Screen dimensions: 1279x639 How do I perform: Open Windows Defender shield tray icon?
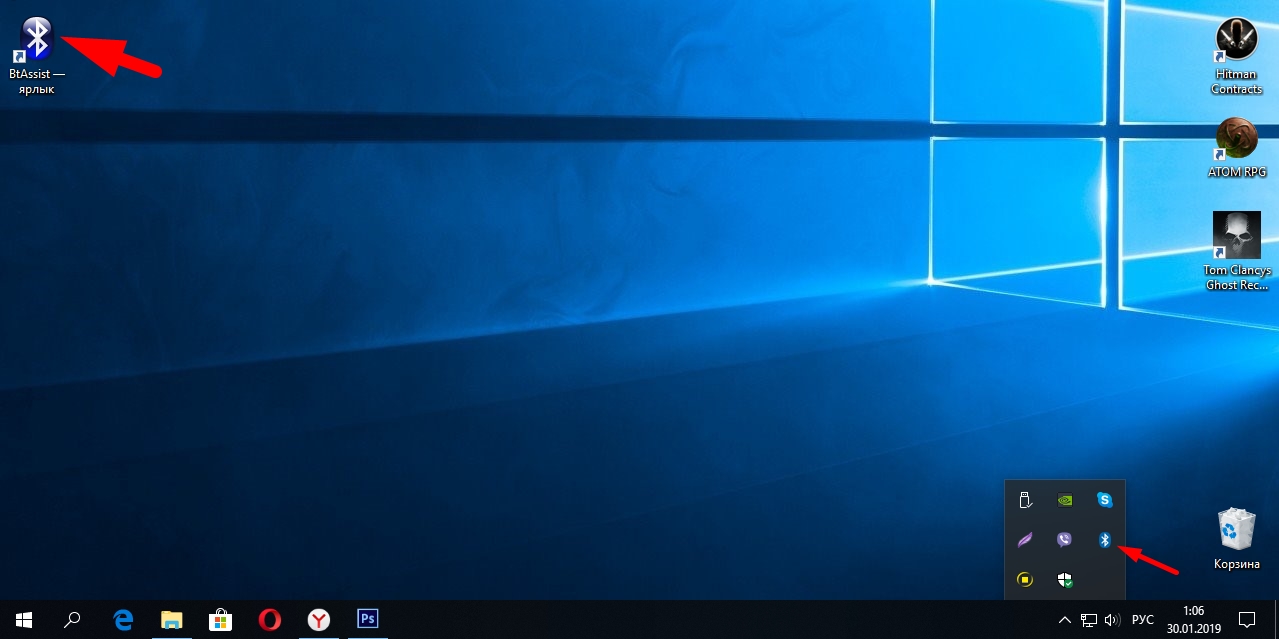coord(1064,580)
